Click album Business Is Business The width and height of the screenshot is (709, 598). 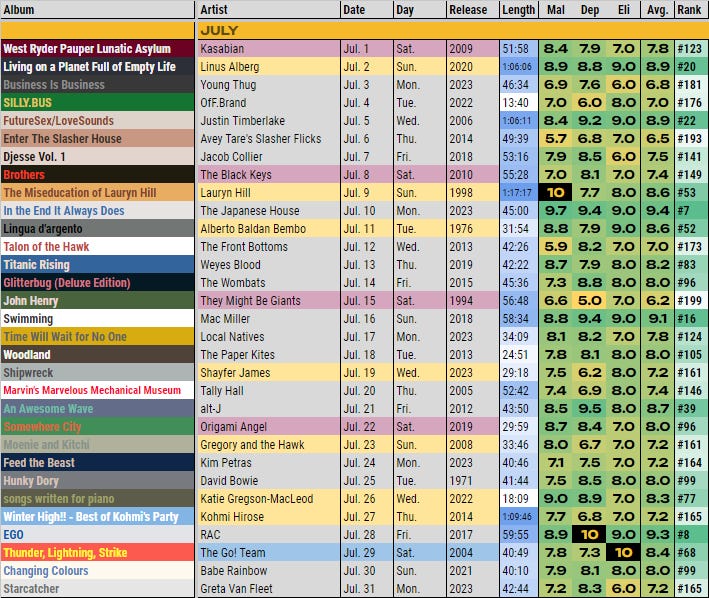click(98, 85)
